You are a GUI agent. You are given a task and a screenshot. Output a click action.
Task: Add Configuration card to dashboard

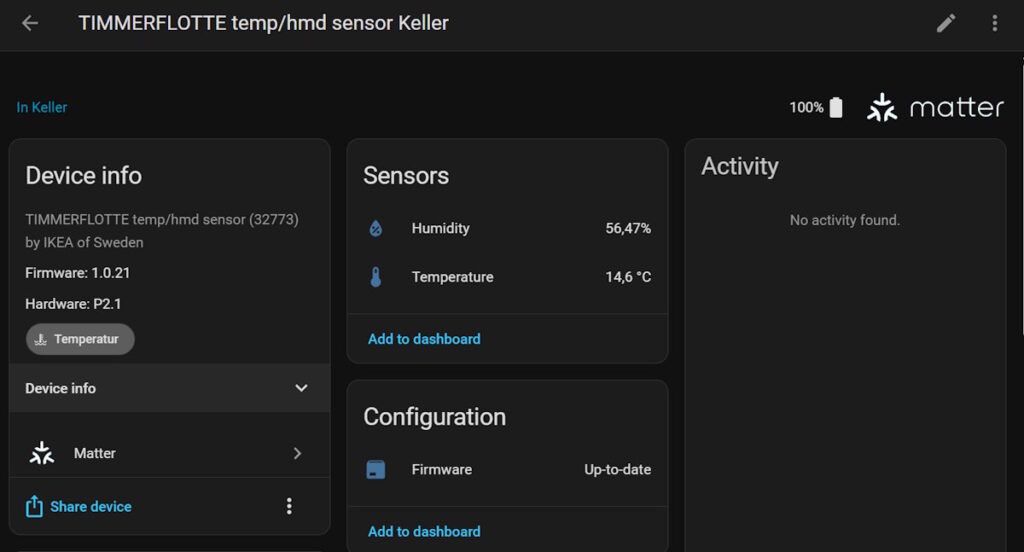click(424, 531)
